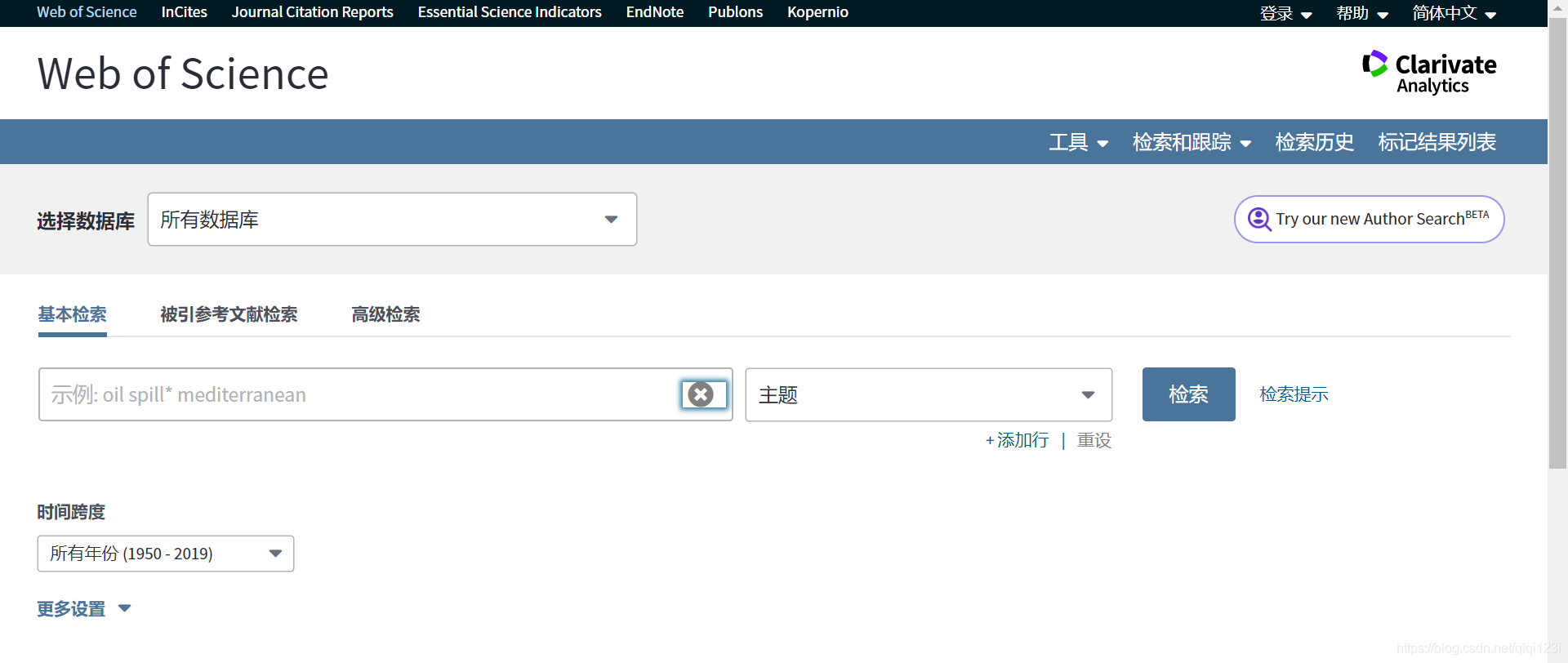The width and height of the screenshot is (1568, 663).
Task: Click Try our new Author Search button
Action: tap(1370, 219)
